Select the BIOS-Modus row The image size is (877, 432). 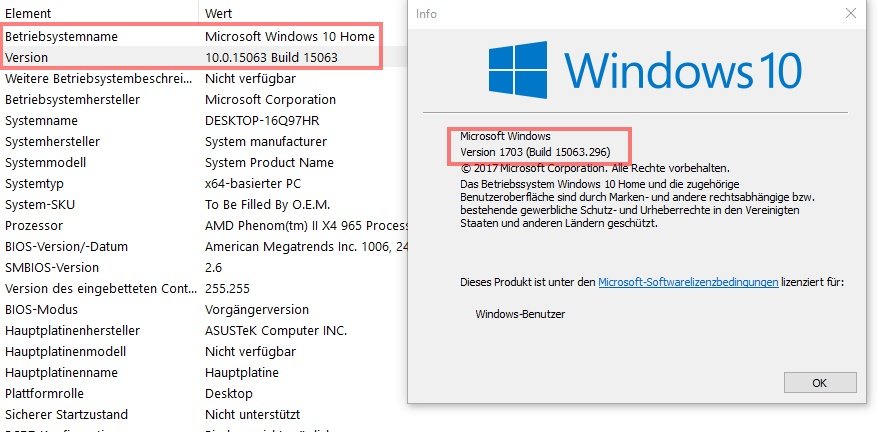pyautogui.click(x=204, y=309)
